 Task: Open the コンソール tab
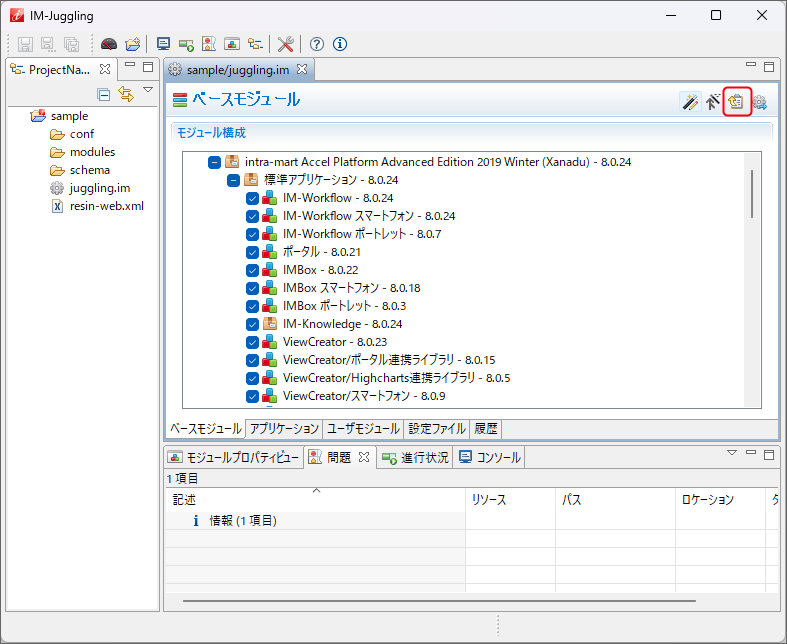490,457
